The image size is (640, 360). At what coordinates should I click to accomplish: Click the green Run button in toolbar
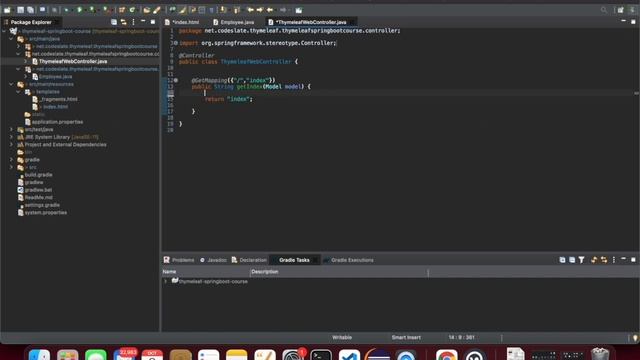pos(80,10)
